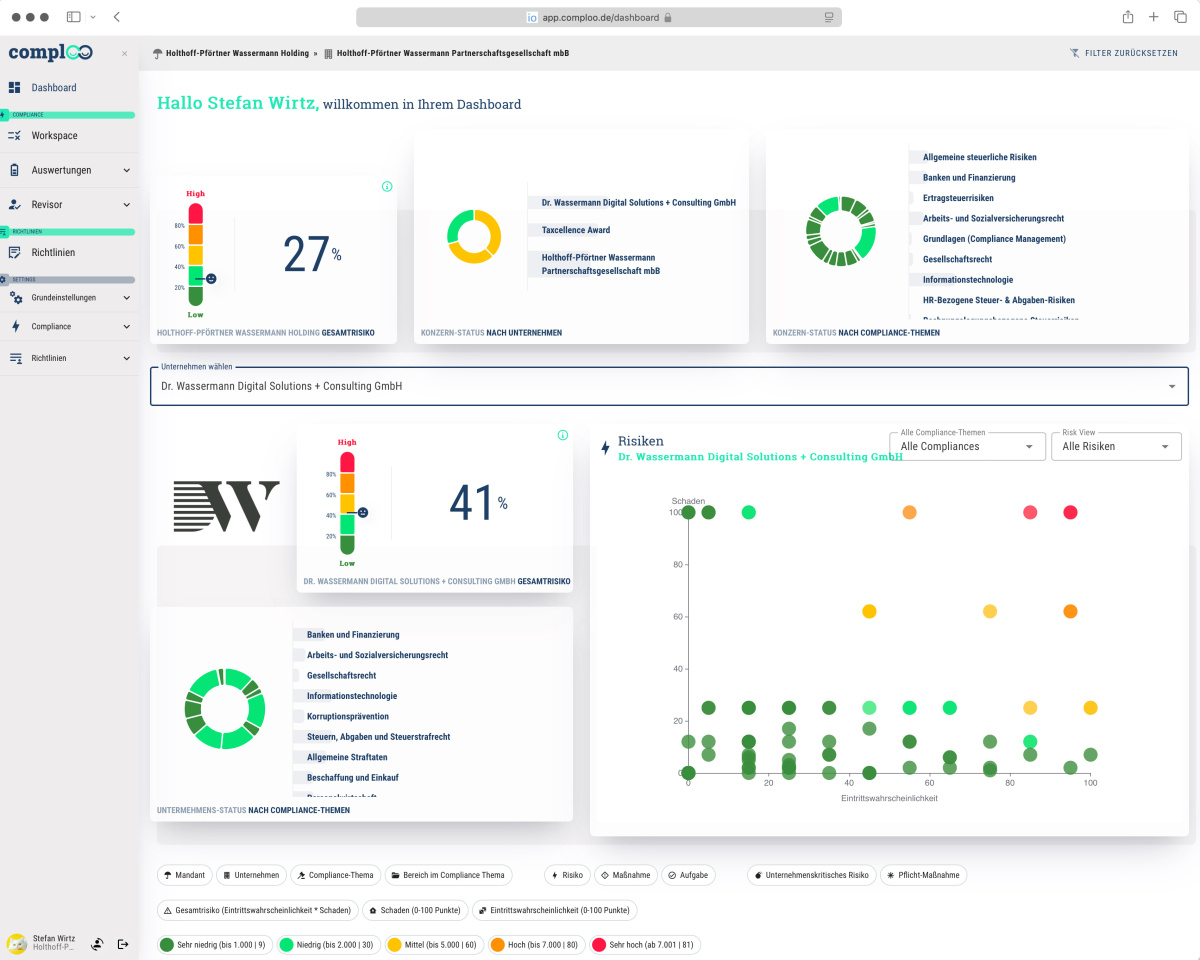Open Richtlinien page below the green Richtlinien header

[53, 253]
